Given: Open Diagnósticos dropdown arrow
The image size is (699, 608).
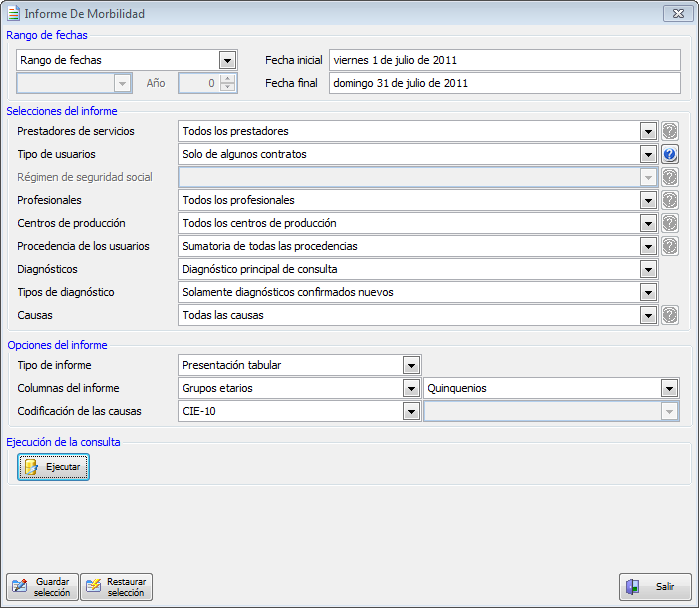Looking at the screenshot, I should point(648,270).
